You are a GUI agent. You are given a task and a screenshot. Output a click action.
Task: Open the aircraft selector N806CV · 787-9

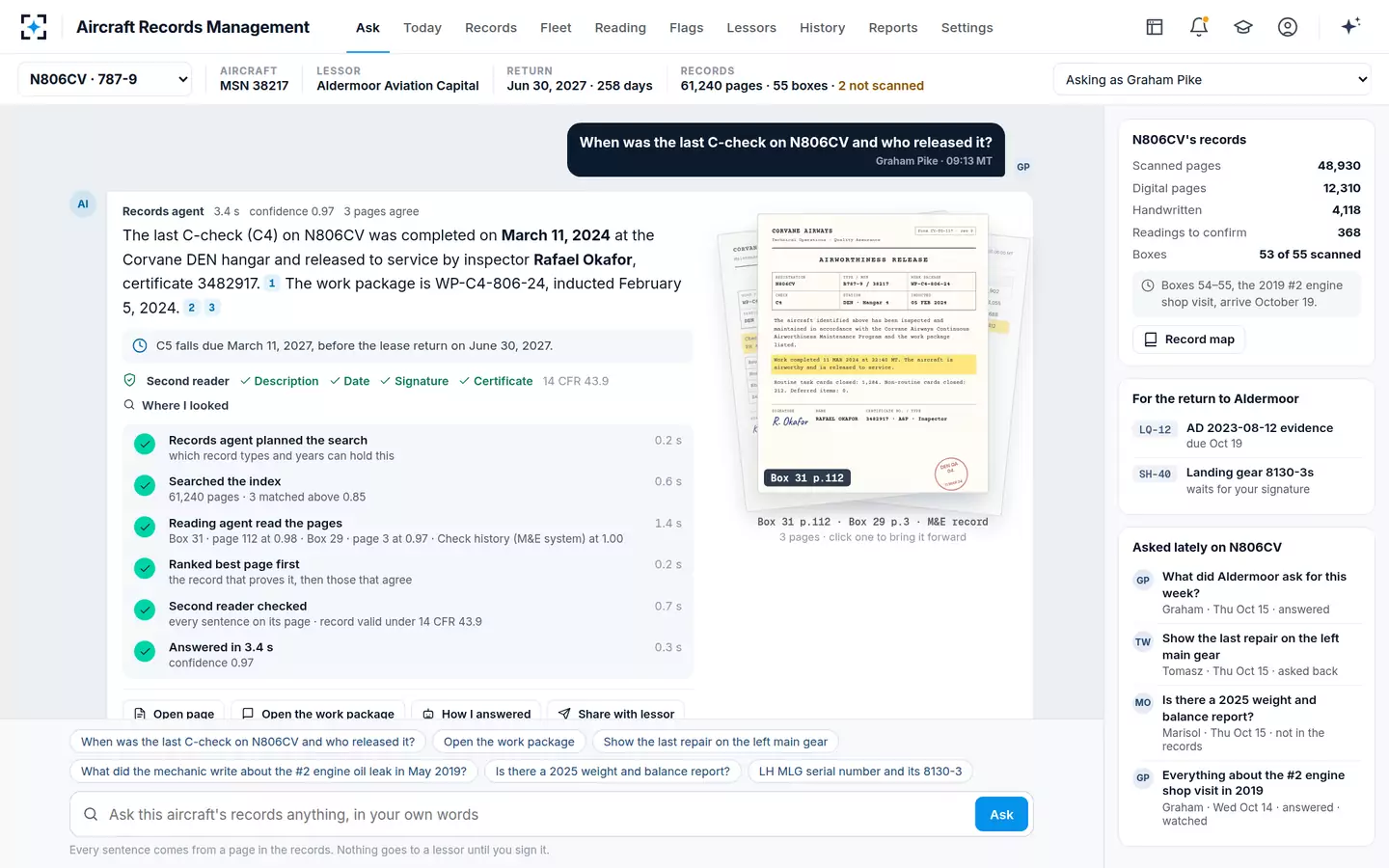pyautogui.click(x=105, y=79)
